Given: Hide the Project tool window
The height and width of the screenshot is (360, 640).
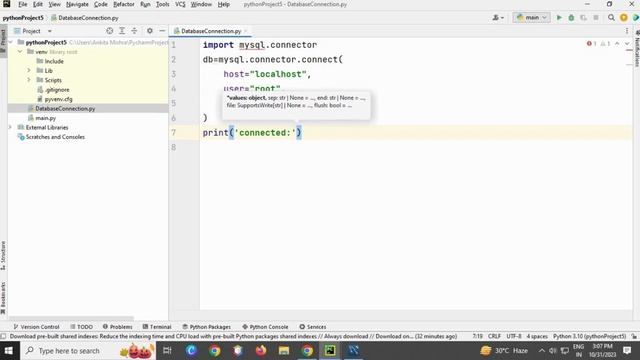Looking at the screenshot, I should tap(162, 31).
